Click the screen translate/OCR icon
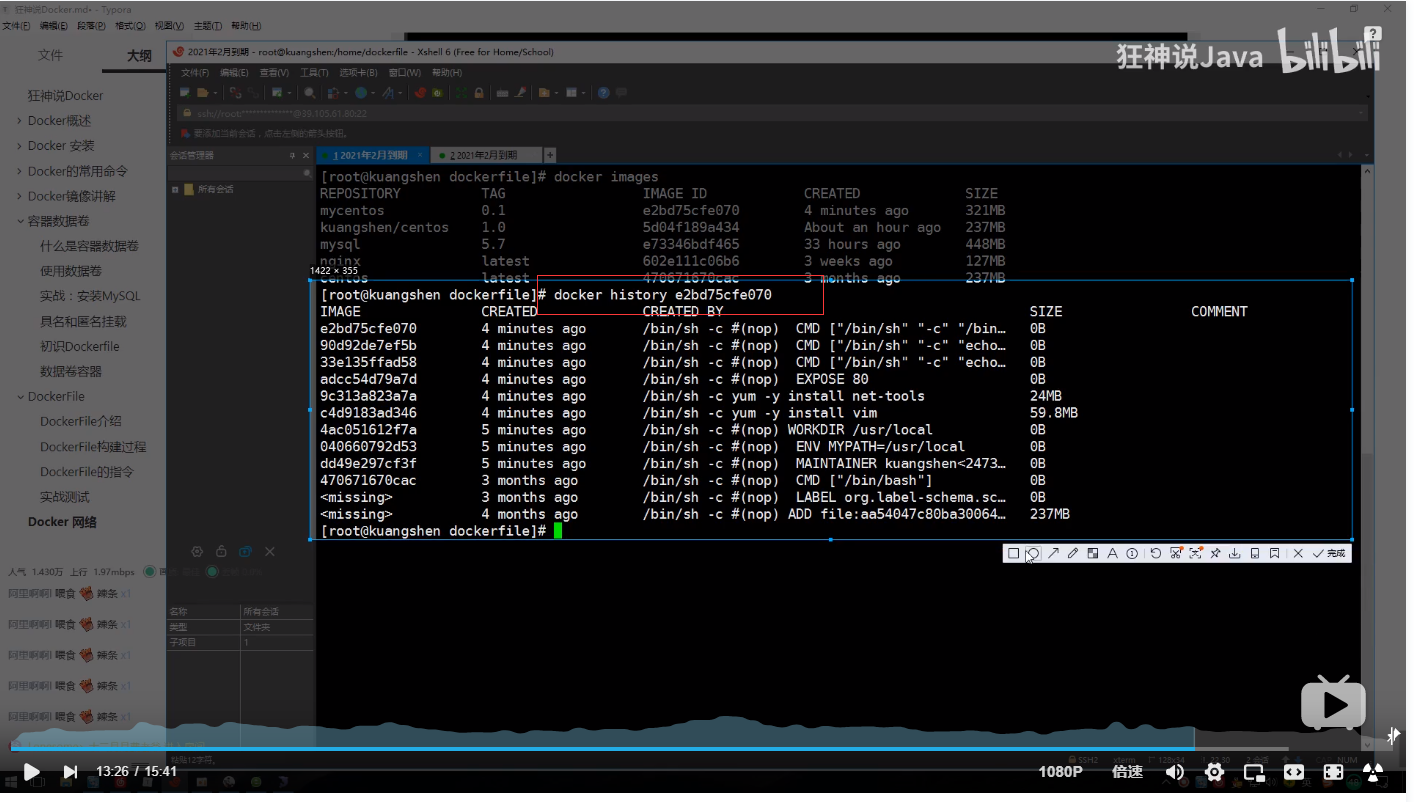This screenshot has width=1414, height=802. click(x=1195, y=553)
